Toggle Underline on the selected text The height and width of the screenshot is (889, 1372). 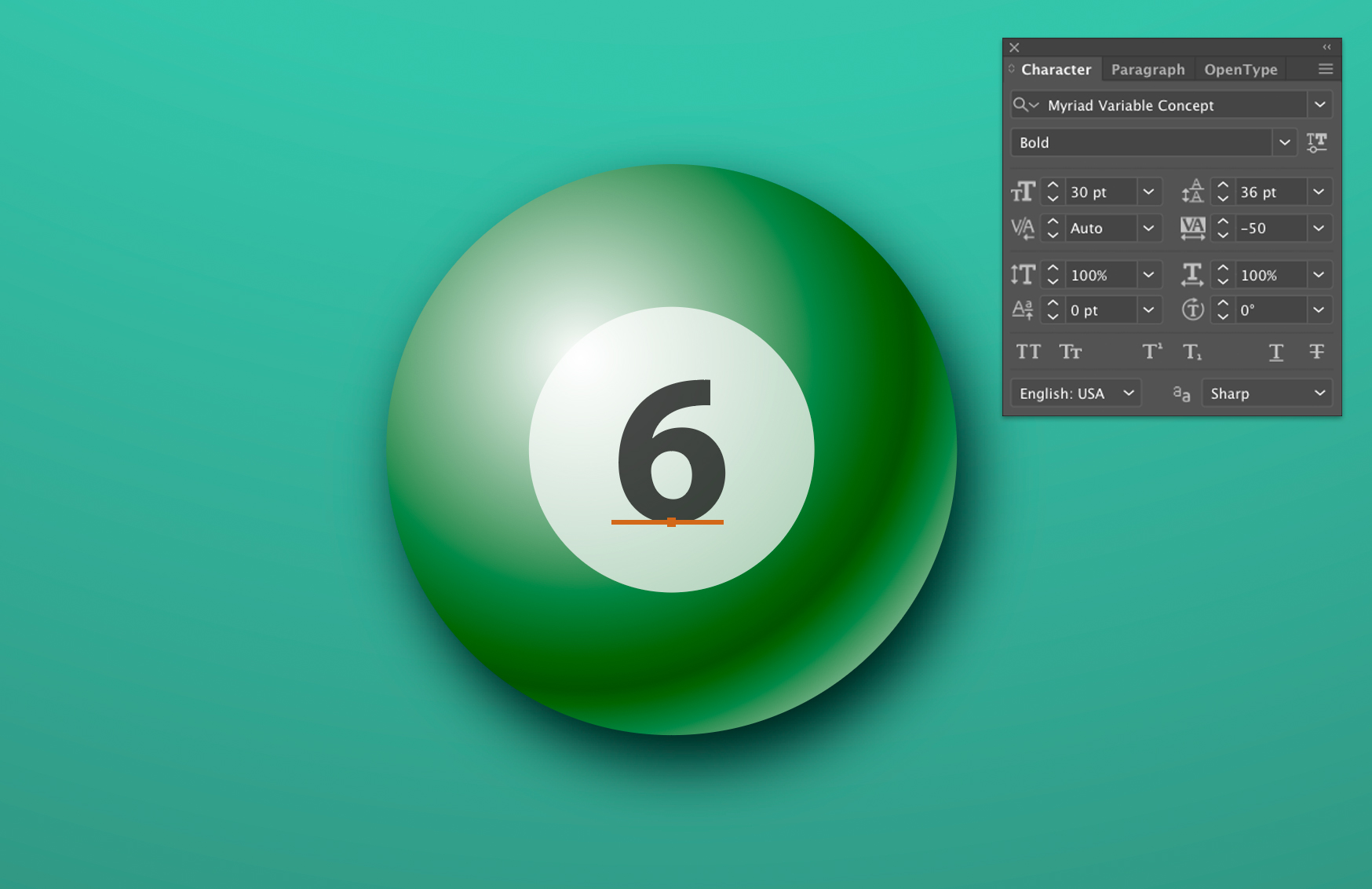[1275, 352]
